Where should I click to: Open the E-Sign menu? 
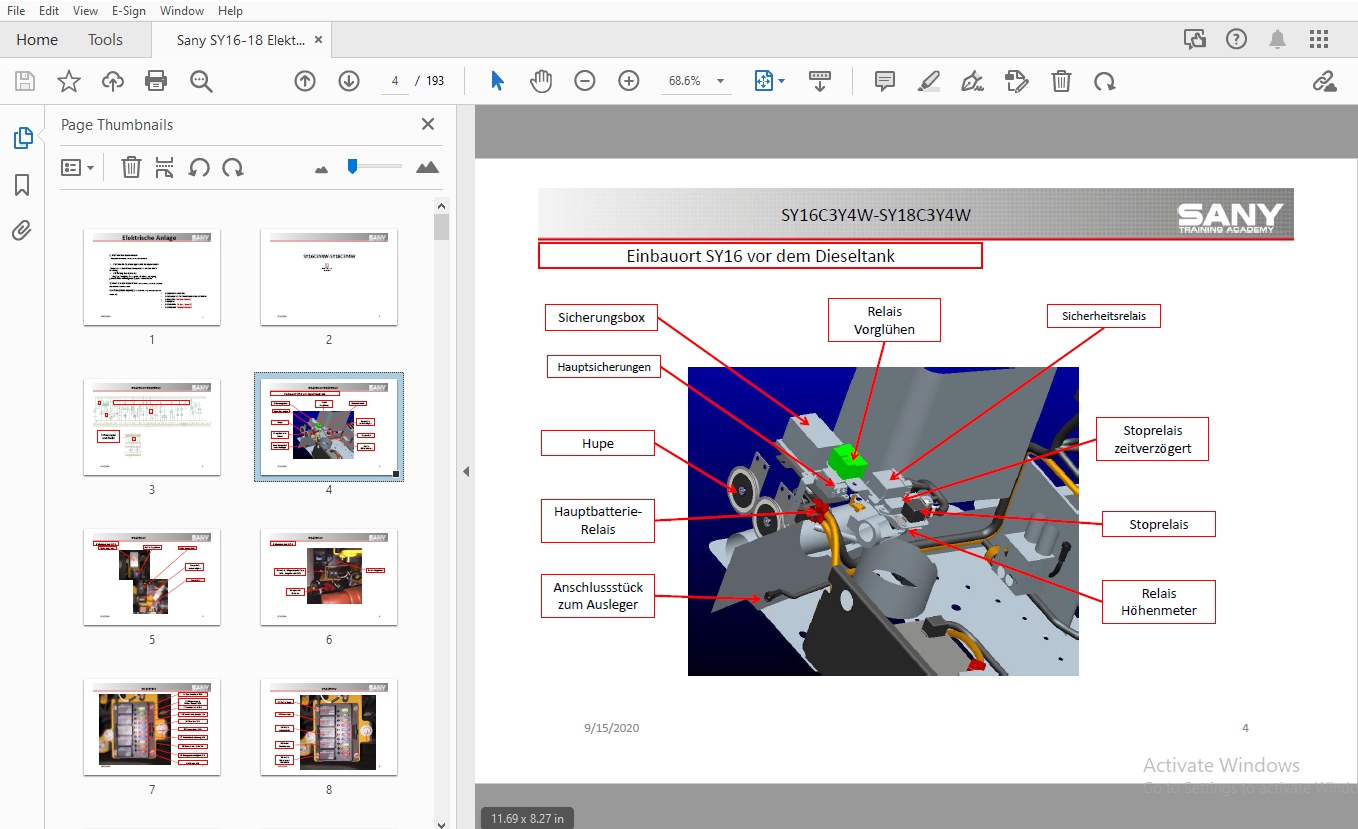click(129, 10)
